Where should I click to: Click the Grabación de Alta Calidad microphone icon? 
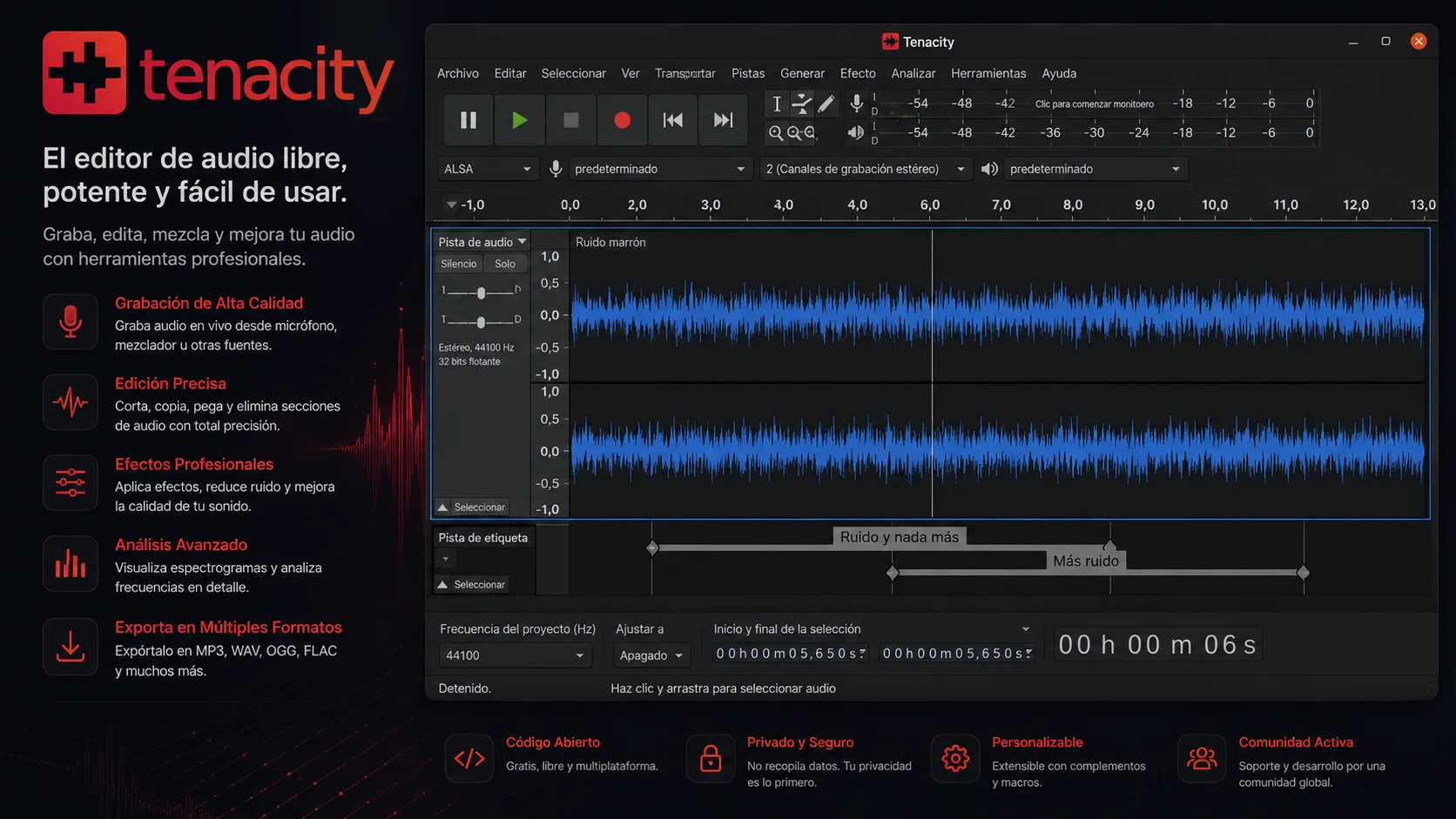point(71,322)
